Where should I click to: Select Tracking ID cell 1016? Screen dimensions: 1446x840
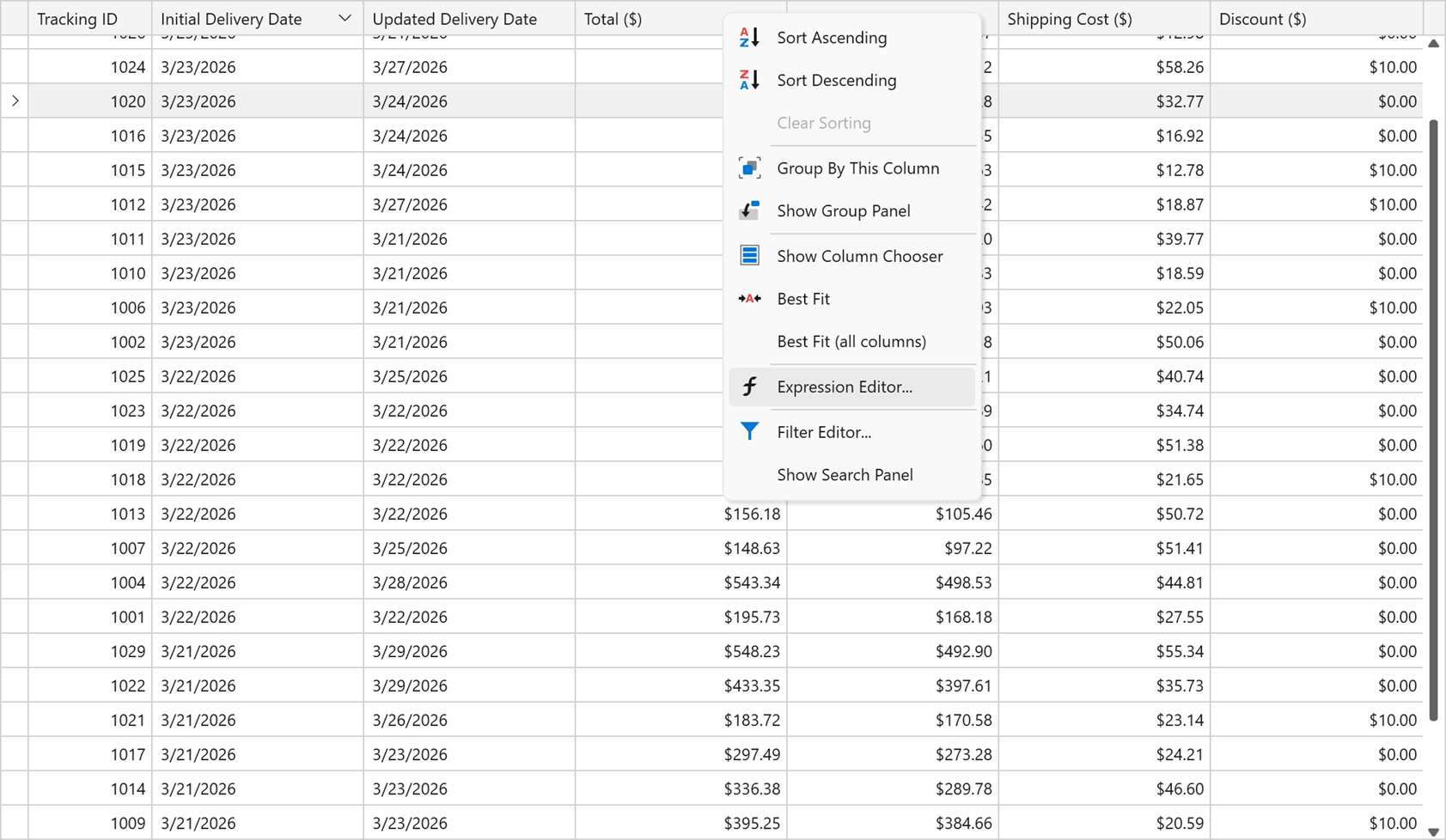click(90, 136)
